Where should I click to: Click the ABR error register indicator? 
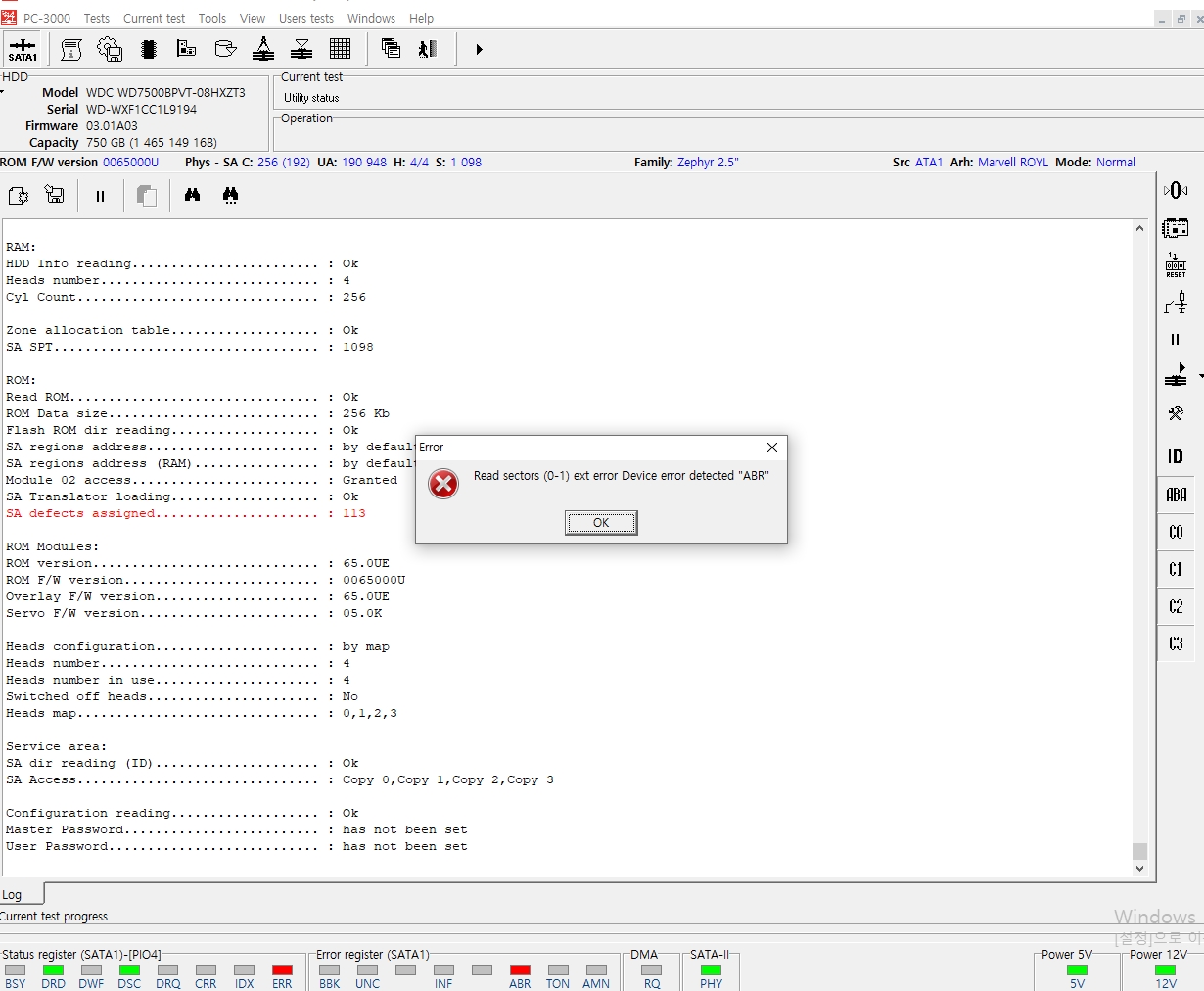[x=520, y=970]
